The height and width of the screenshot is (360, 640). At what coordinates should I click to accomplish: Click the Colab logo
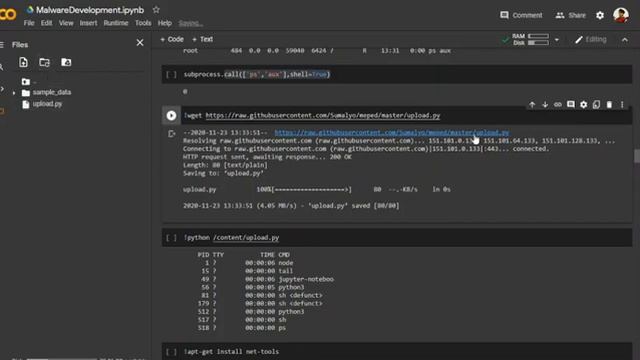tap(8, 15)
